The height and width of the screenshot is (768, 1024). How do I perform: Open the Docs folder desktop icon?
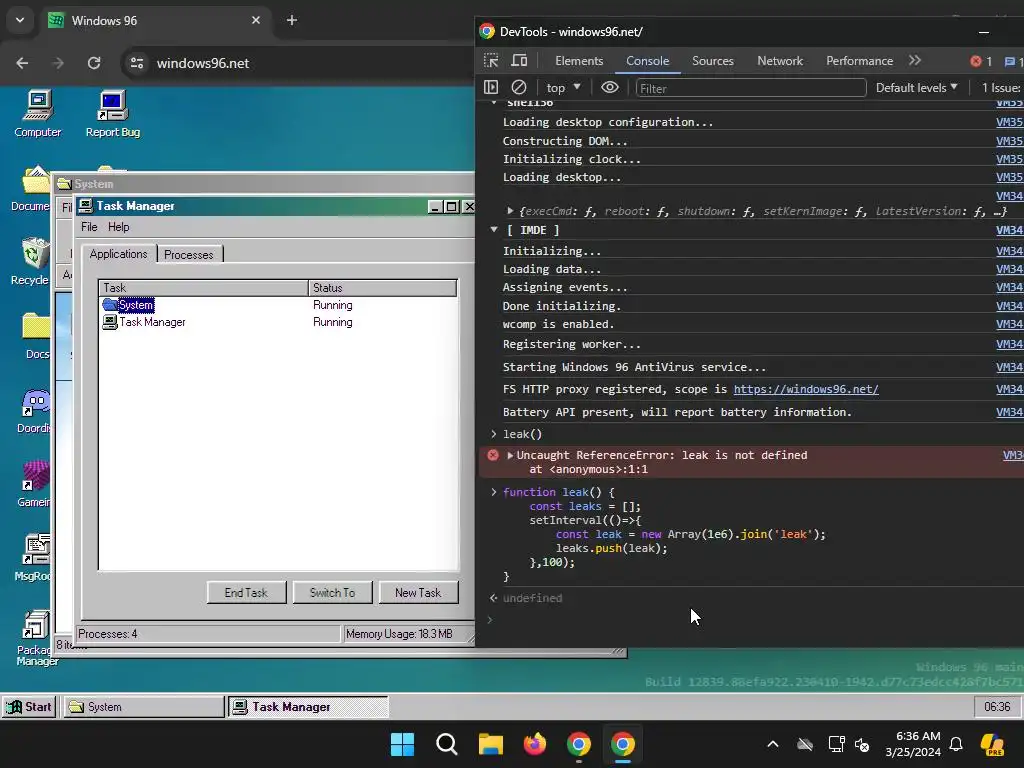pyautogui.click(x=35, y=336)
